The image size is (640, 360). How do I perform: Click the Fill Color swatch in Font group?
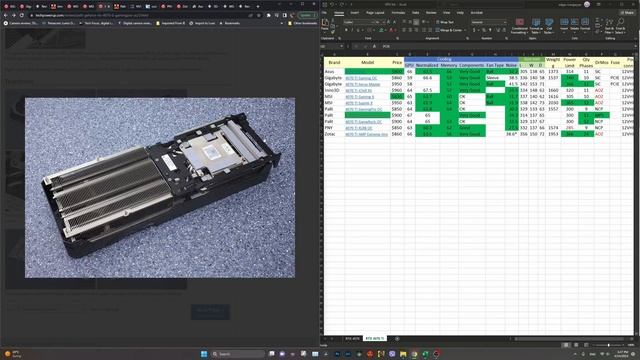click(x=380, y=30)
